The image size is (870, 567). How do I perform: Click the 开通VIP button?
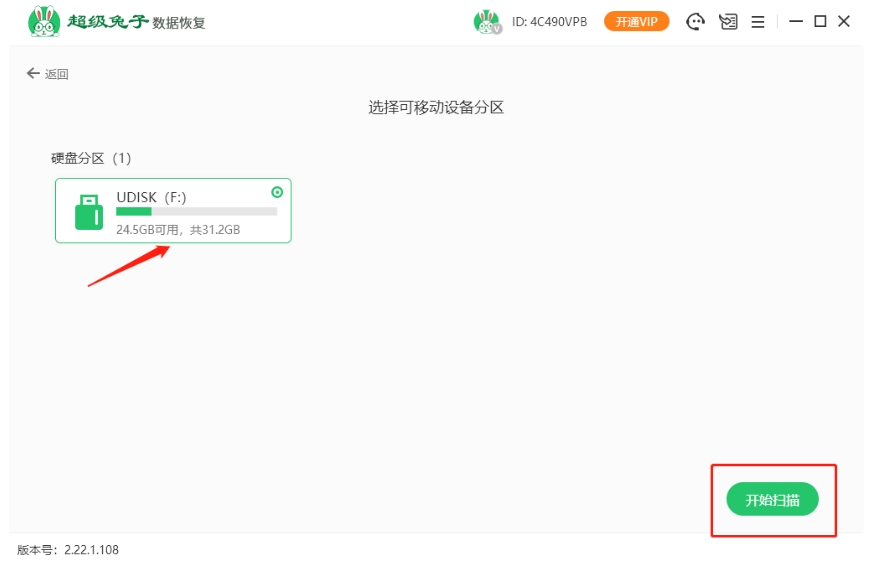(636, 22)
